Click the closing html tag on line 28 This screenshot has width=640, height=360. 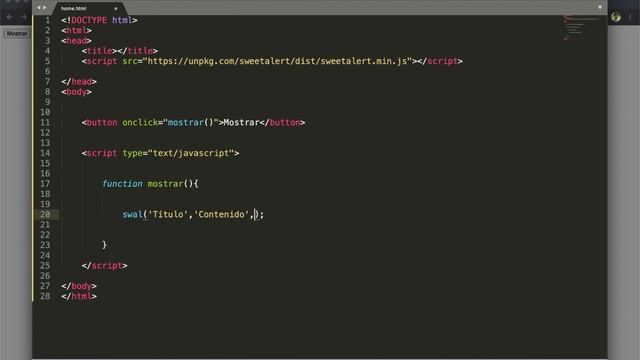pyautogui.click(x=79, y=296)
